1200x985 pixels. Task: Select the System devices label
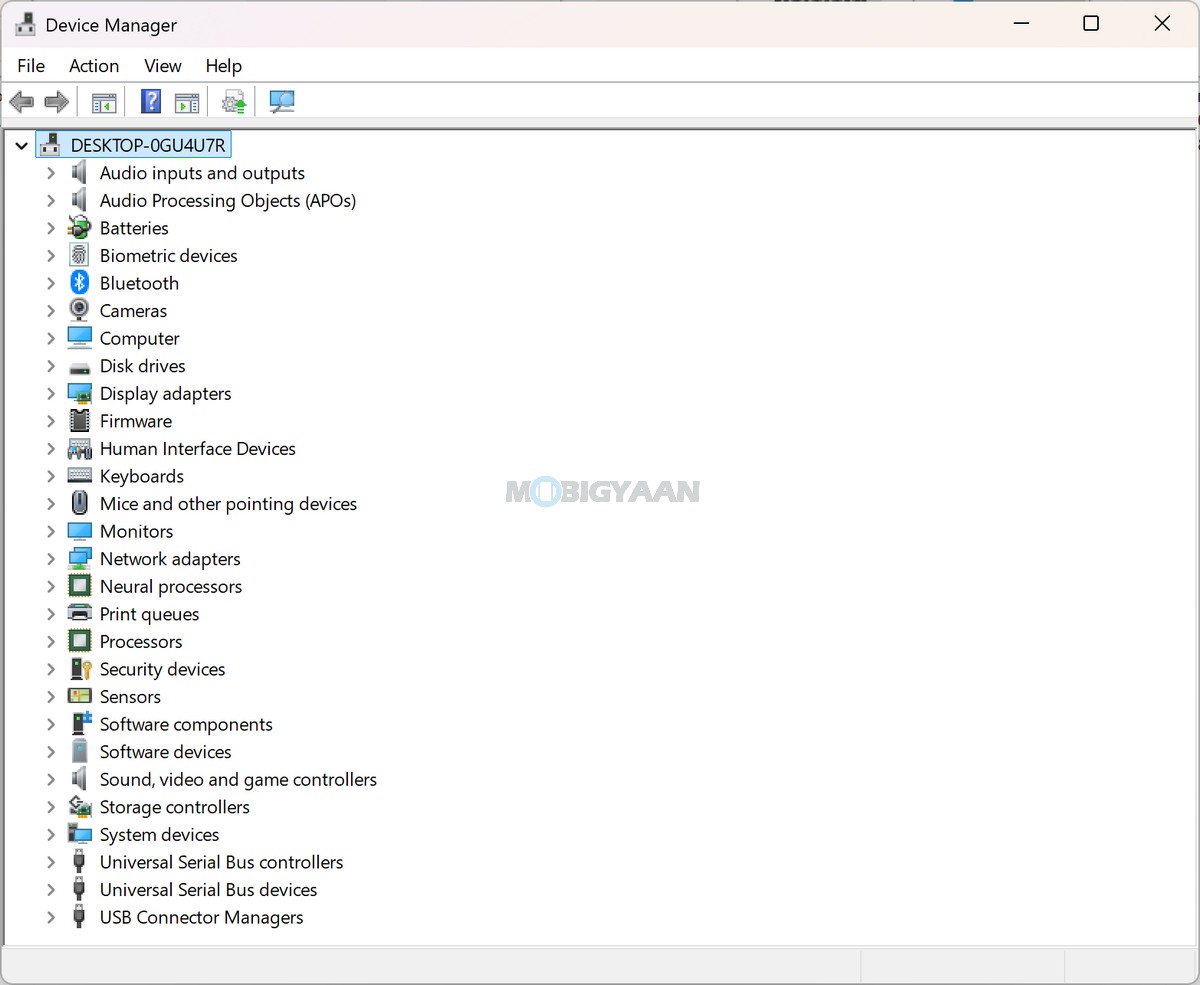[x=159, y=835]
